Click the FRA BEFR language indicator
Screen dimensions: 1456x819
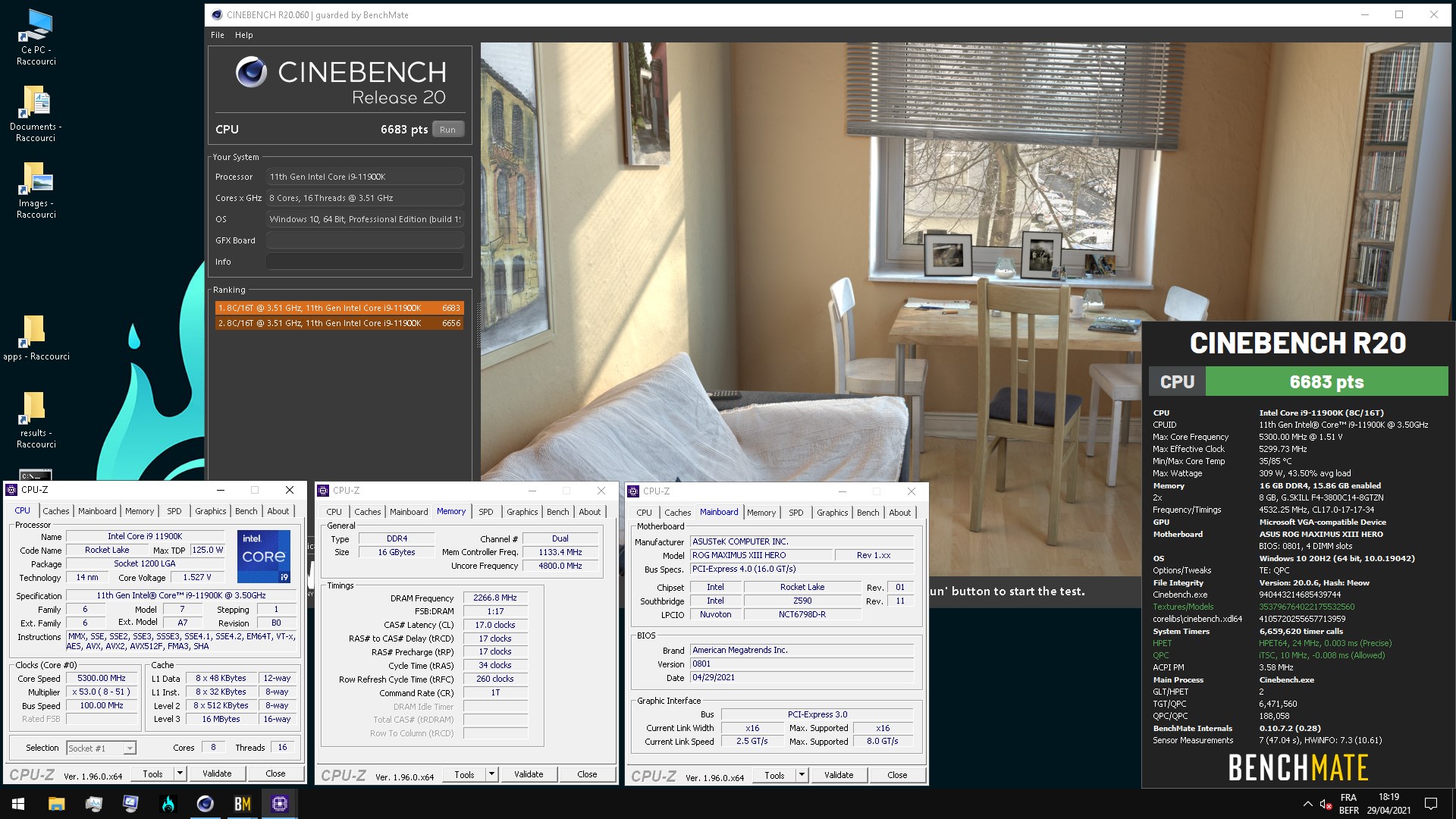(x=1348, y=804)
